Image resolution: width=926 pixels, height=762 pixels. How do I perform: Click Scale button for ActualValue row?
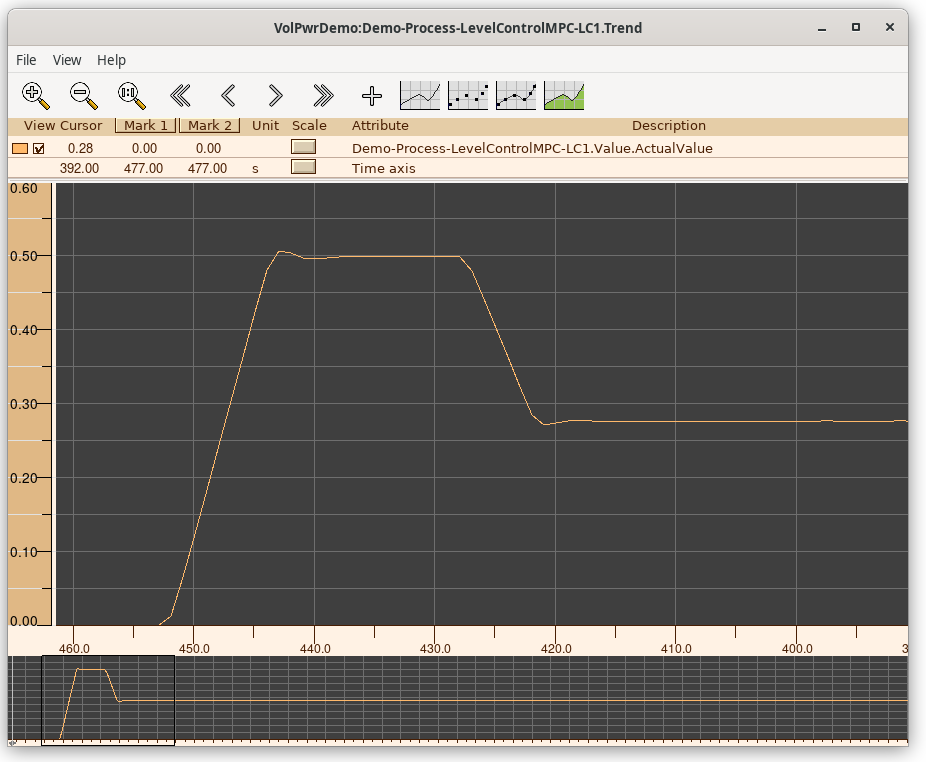click(x=304, y=147)
